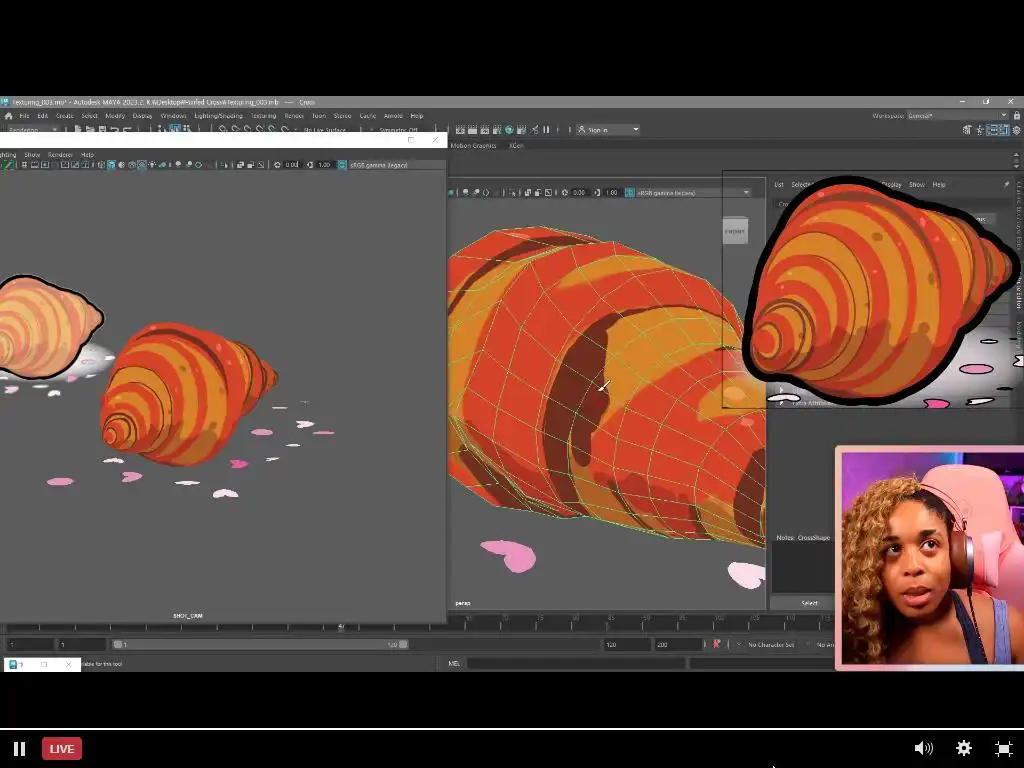The image size is (1024, 768).
Task: Toggle the grid icon in SHOT_CAM panel toolbar
Action: click(x=24, y=165)
